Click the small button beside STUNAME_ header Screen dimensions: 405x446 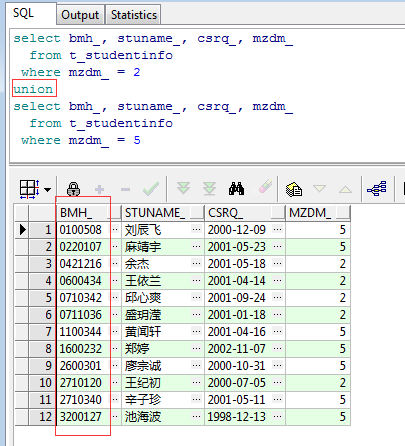pos(197,213)
